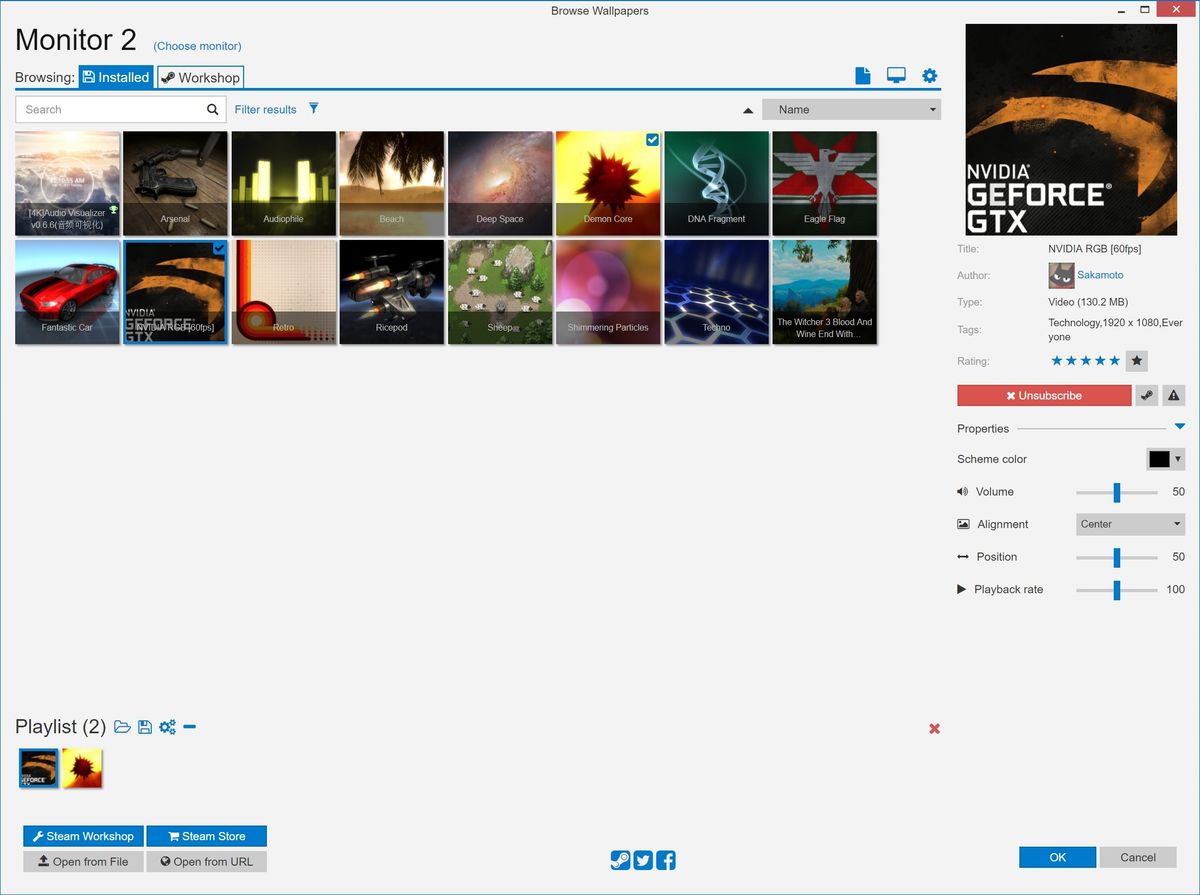Clear playlist with the red X icon

934,729
